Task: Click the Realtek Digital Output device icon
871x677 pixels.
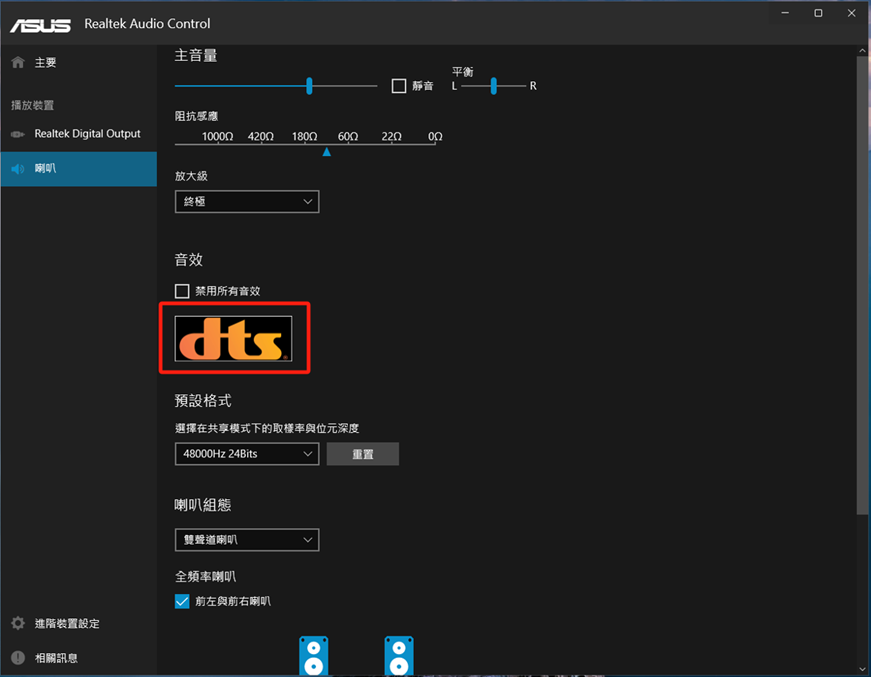Action: coord(18,134)
